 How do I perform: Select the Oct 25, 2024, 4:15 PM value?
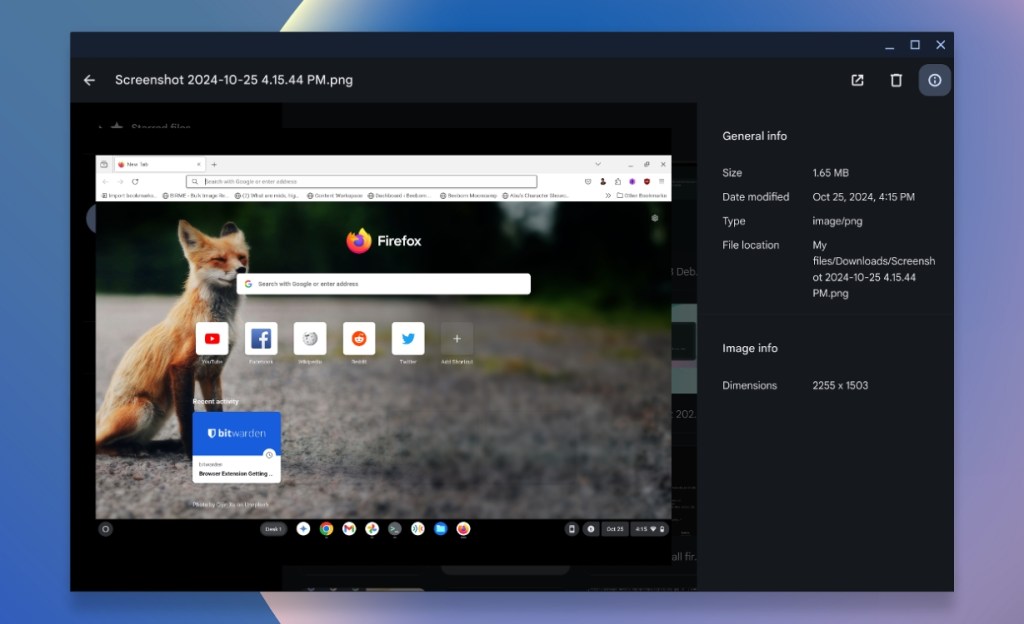click(863, 197)
